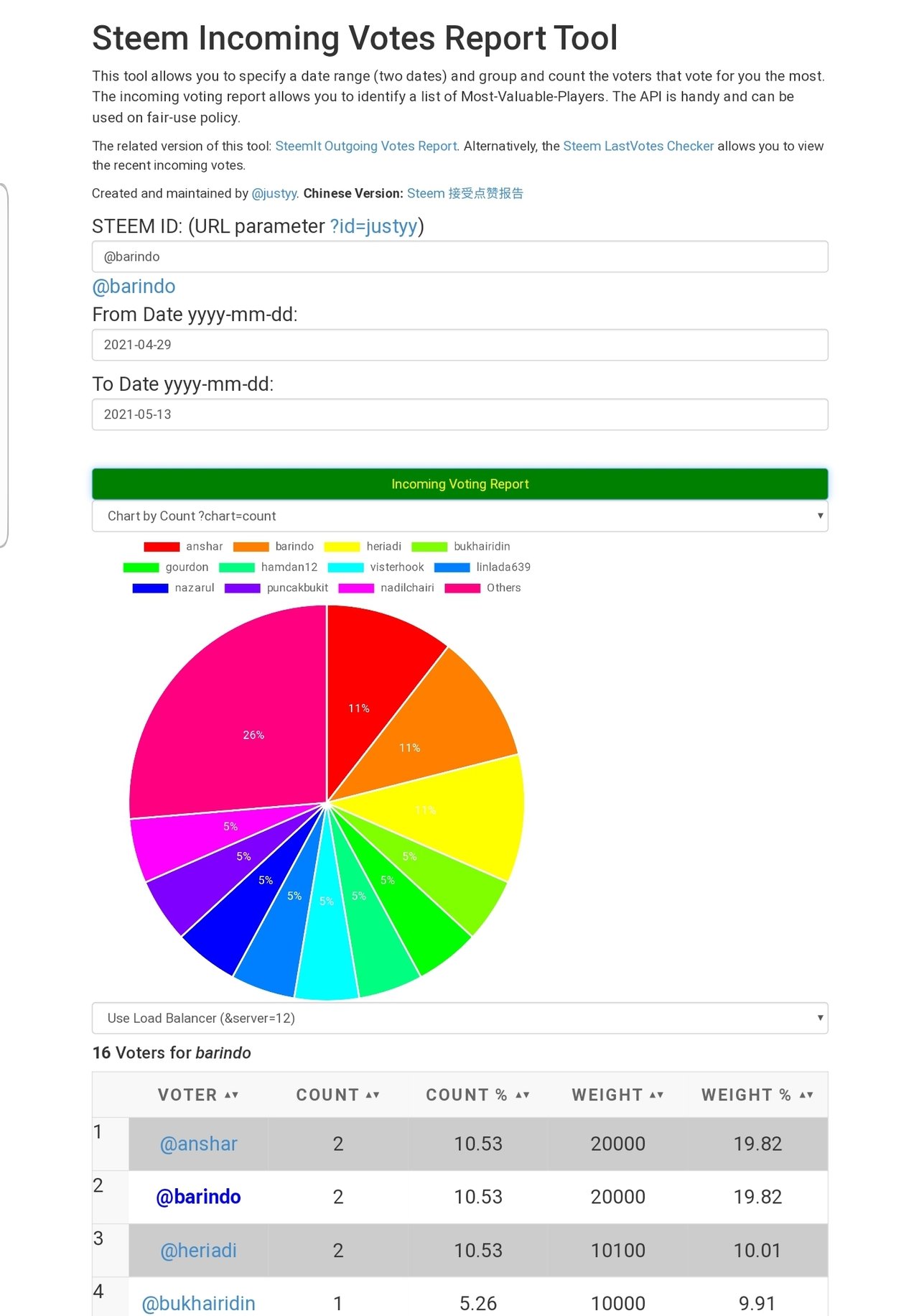Open the Steem LastVotes Checker link
The height and width of the screenshot is (1316, 919).
[x=638, y=146]
